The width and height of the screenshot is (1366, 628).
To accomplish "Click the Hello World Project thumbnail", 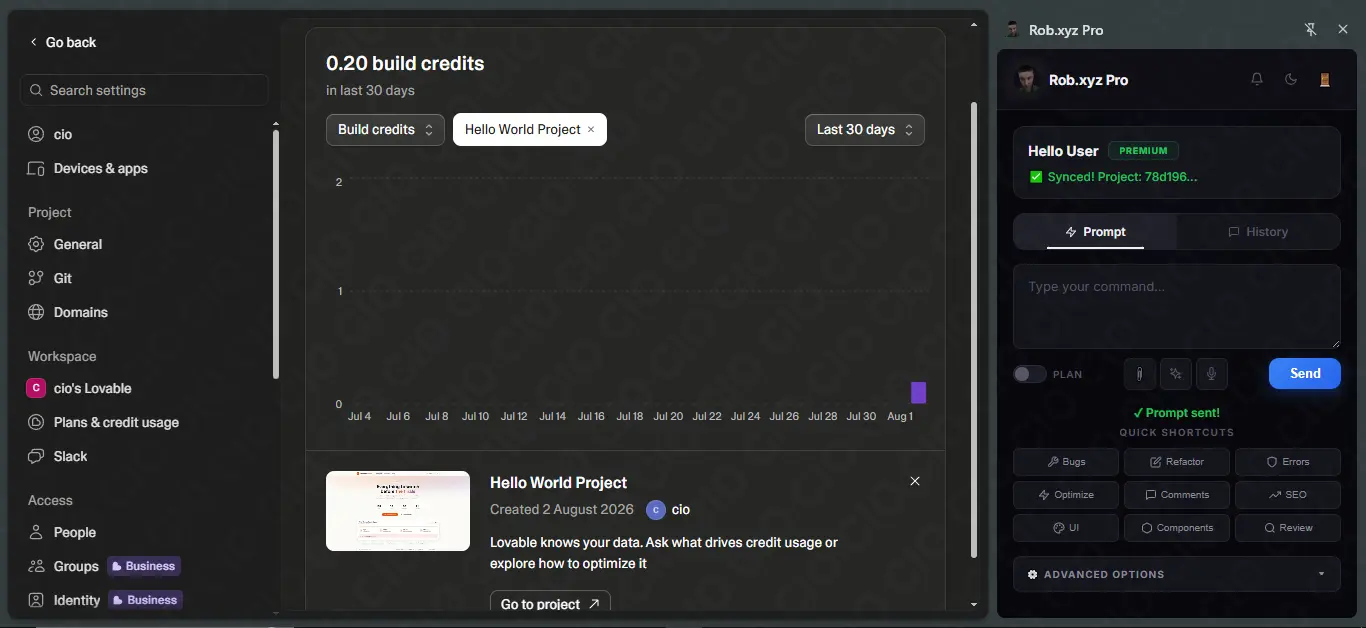I will pyautogui.click(x=398, y=511).
